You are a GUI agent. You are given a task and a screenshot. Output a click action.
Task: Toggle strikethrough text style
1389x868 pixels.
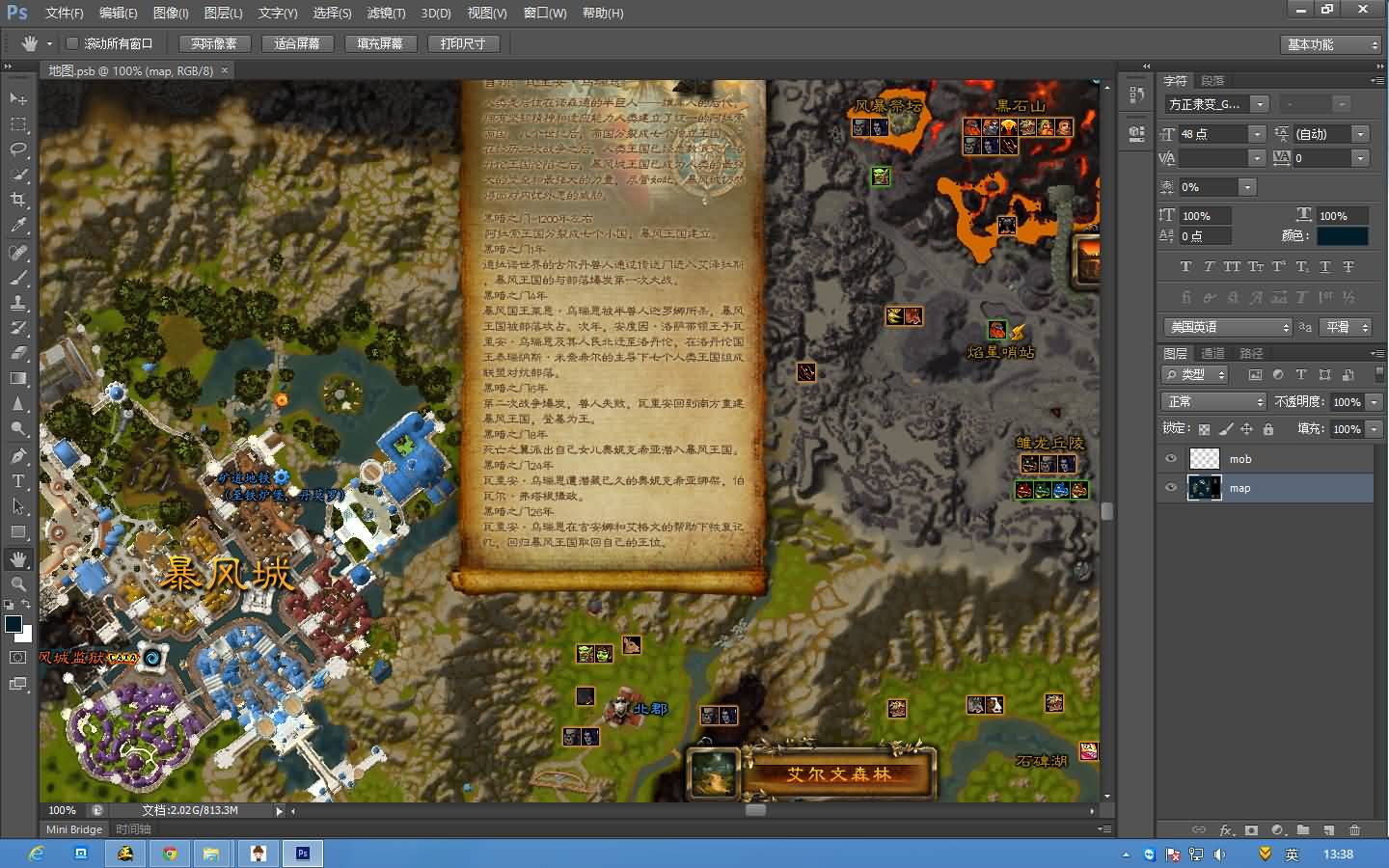coord(1348,267)
